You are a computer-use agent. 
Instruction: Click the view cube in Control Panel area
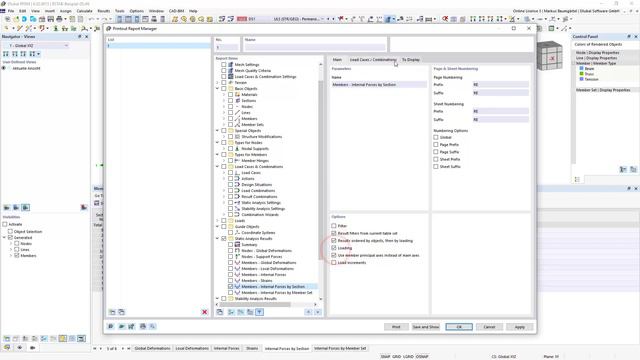[x=549, y=56]
